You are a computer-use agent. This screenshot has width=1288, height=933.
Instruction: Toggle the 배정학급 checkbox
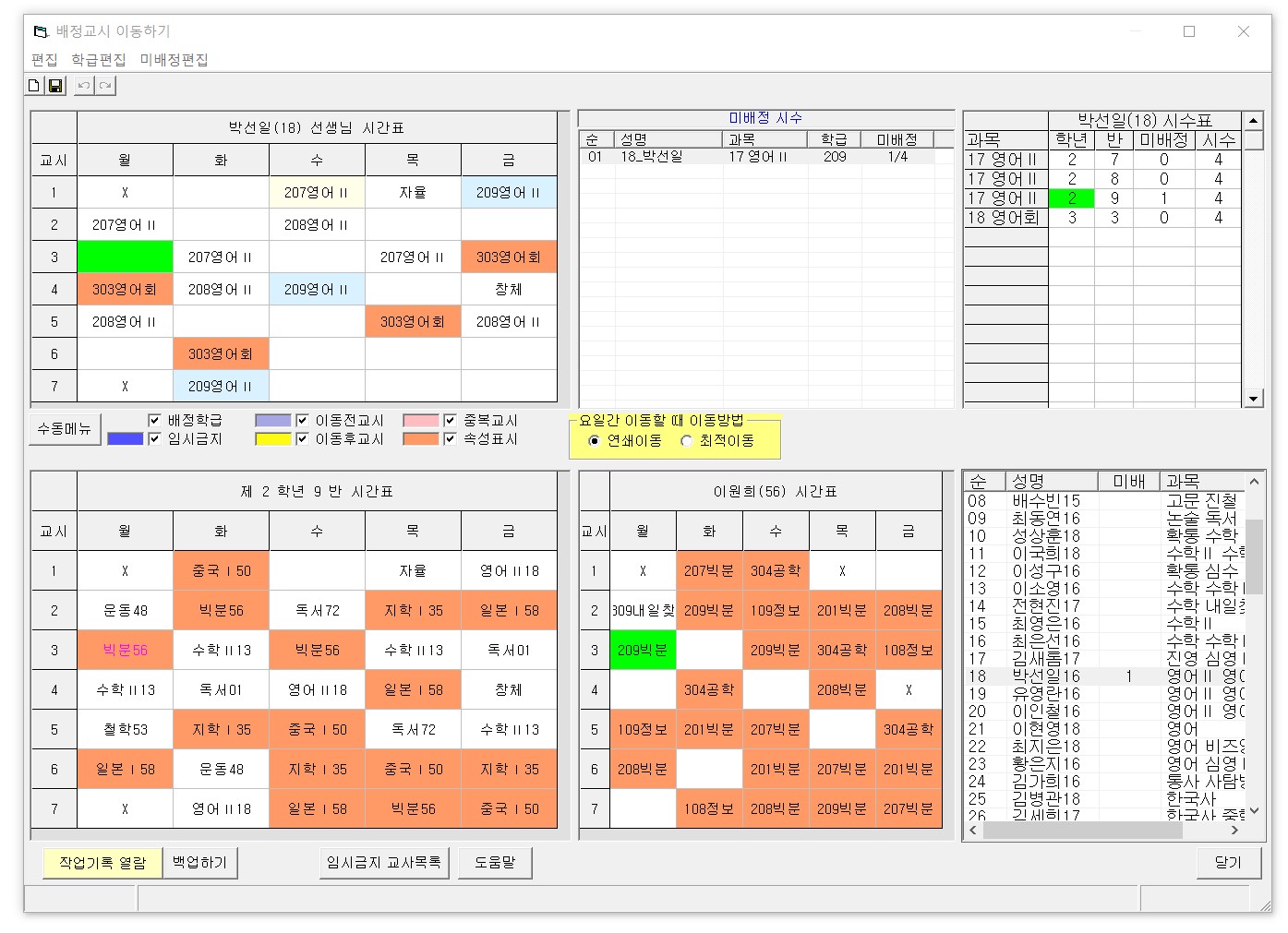[154, 420]
